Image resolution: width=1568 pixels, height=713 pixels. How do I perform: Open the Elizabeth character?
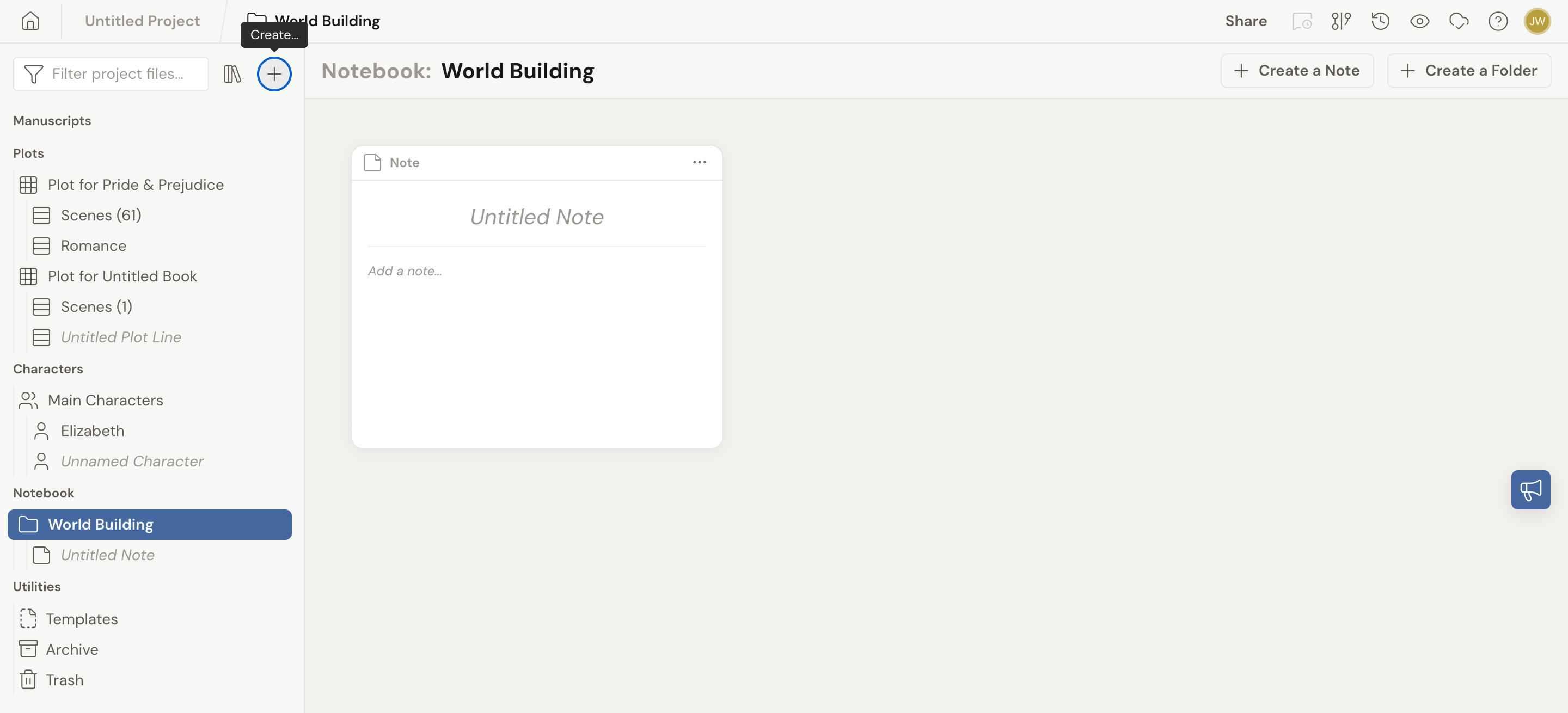pyautogui.click(x=93, y=431)
